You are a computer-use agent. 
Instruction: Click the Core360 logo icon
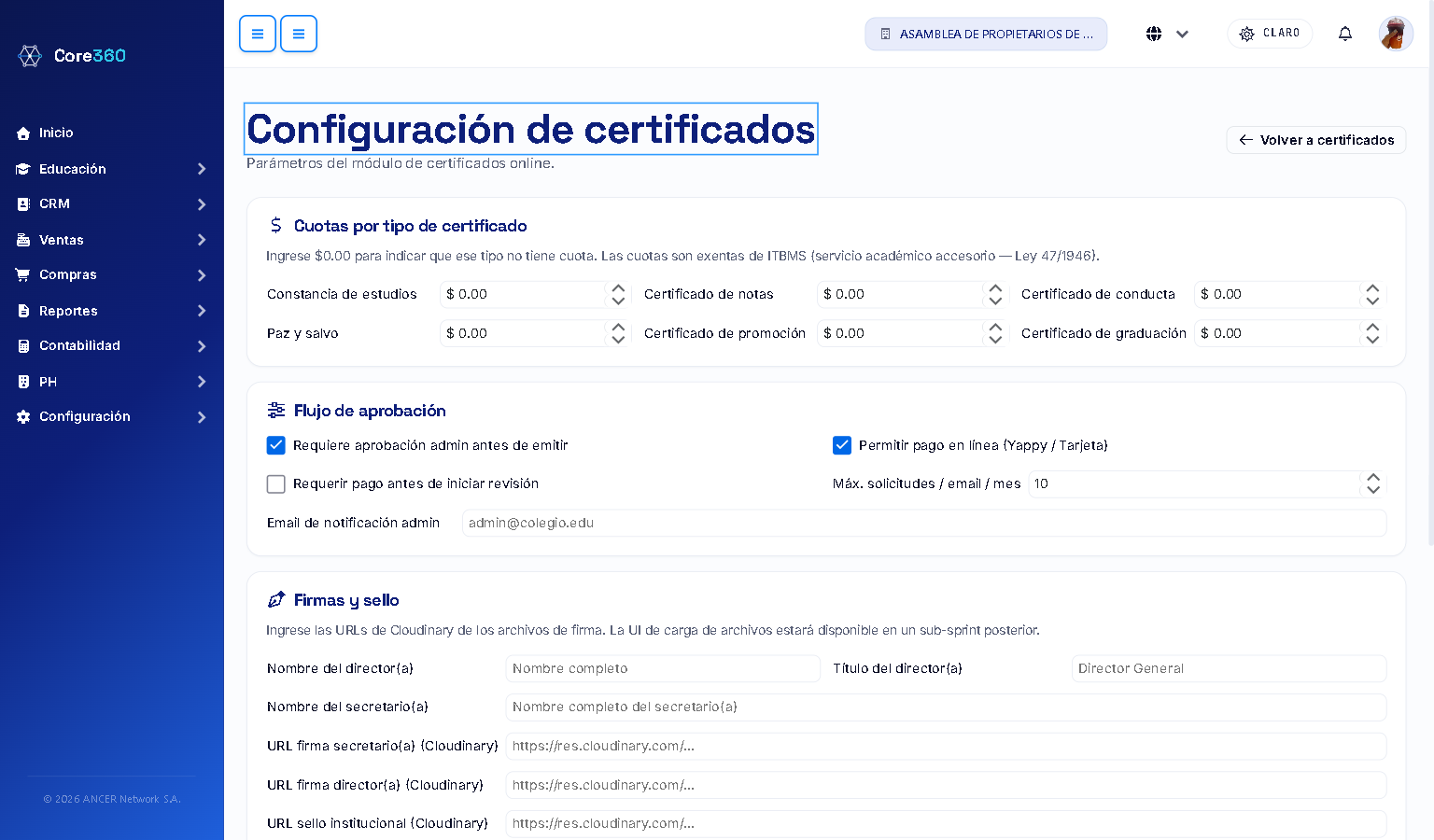(30, 56)
